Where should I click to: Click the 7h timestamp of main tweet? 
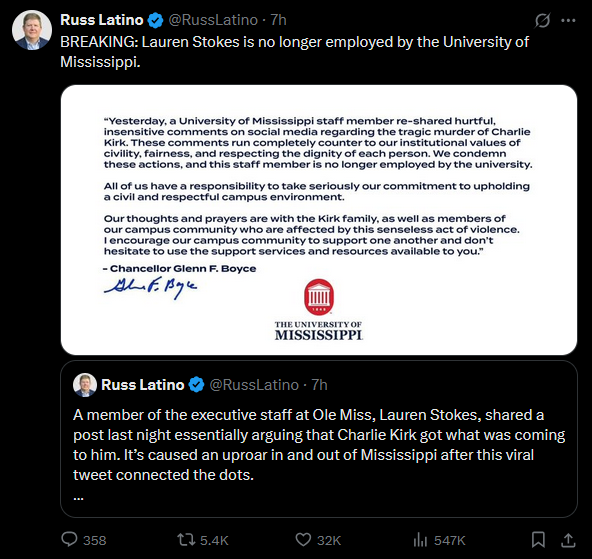tap(279, 20)
